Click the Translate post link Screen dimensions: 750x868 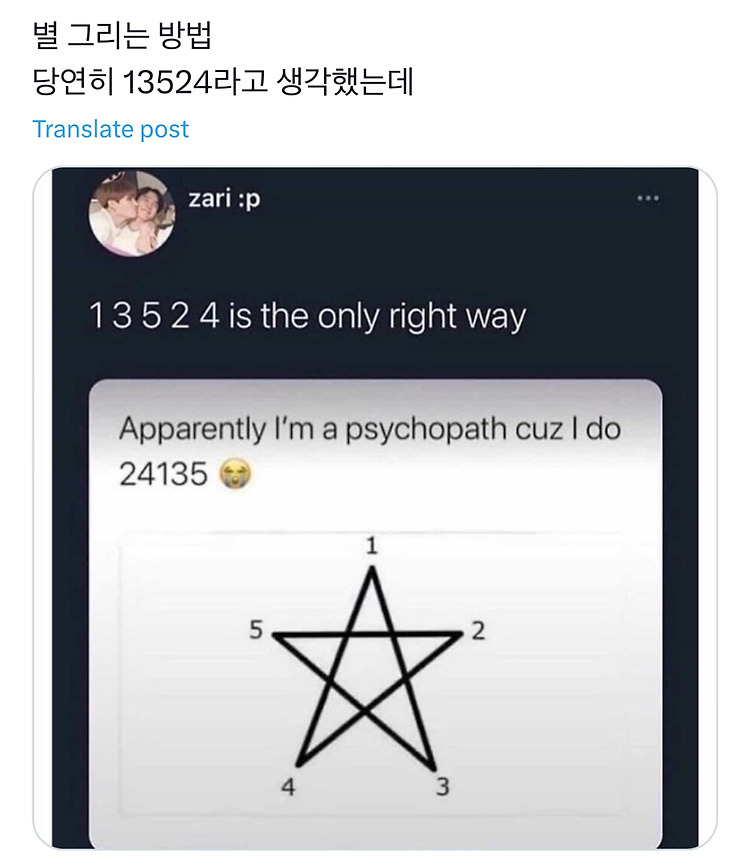[111, 129]
